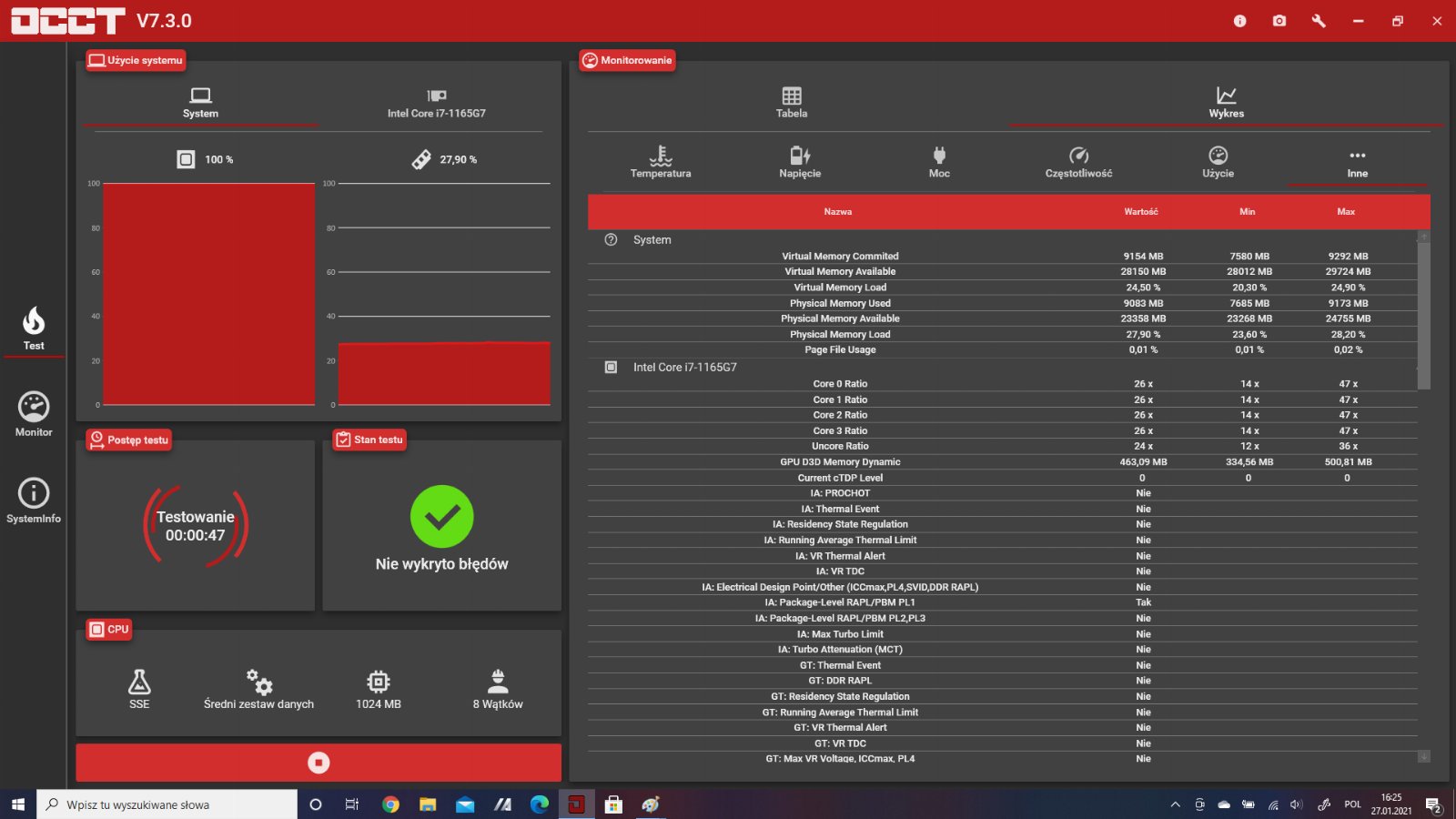The image size is (1456, 819).
Task: Show Inne sensors
Action: coord(1358,162)
